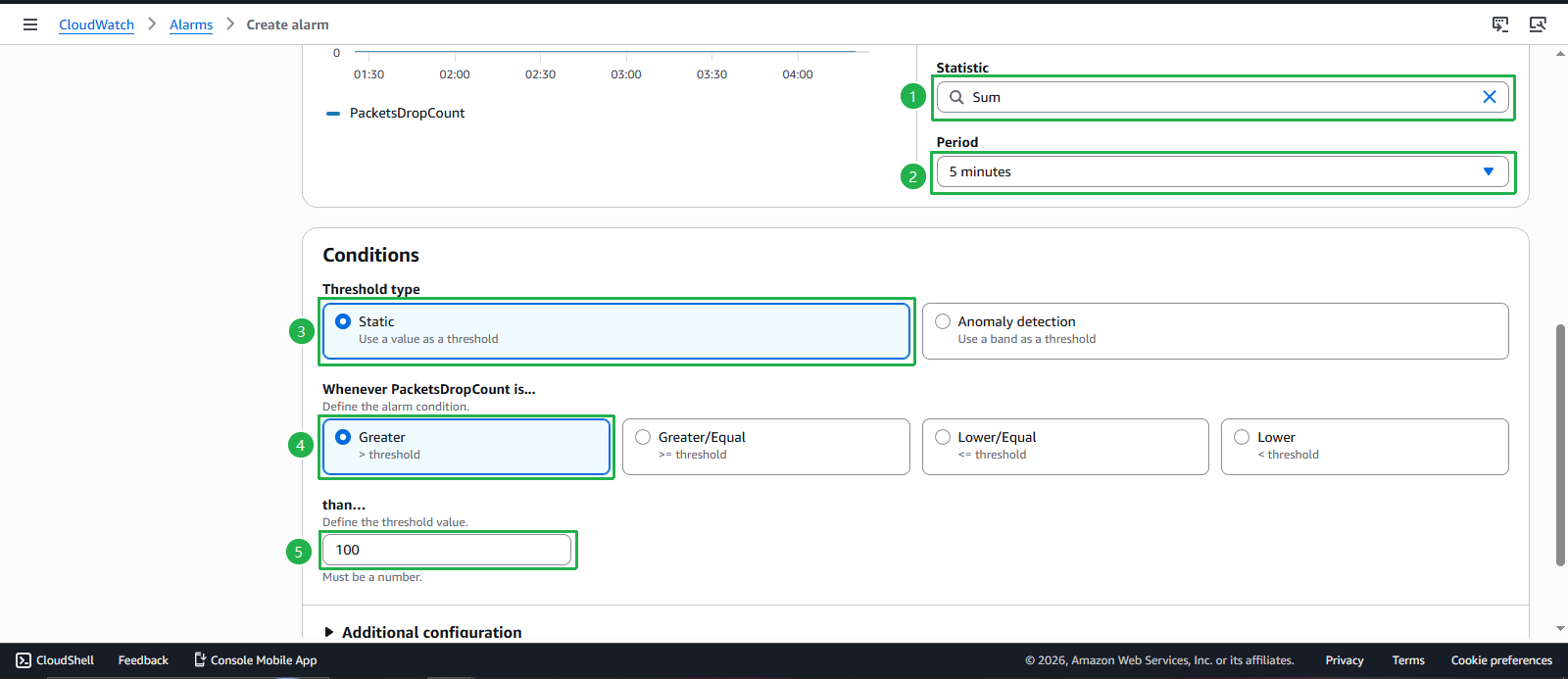Go to Alarms breadcrumb link
This screenshot has width=1568, height=679.
tap(191, 24)
